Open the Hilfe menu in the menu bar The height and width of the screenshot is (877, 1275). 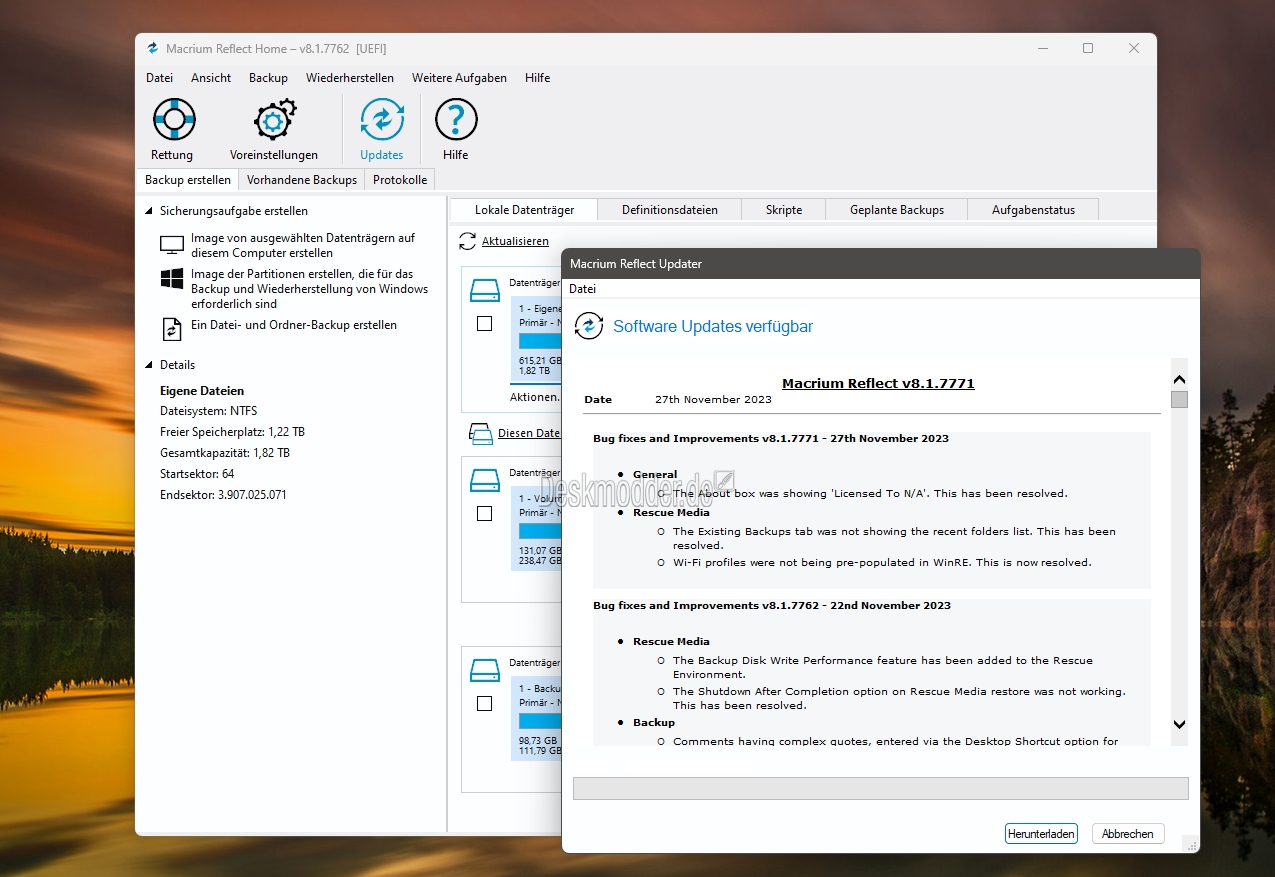[538, 78]
